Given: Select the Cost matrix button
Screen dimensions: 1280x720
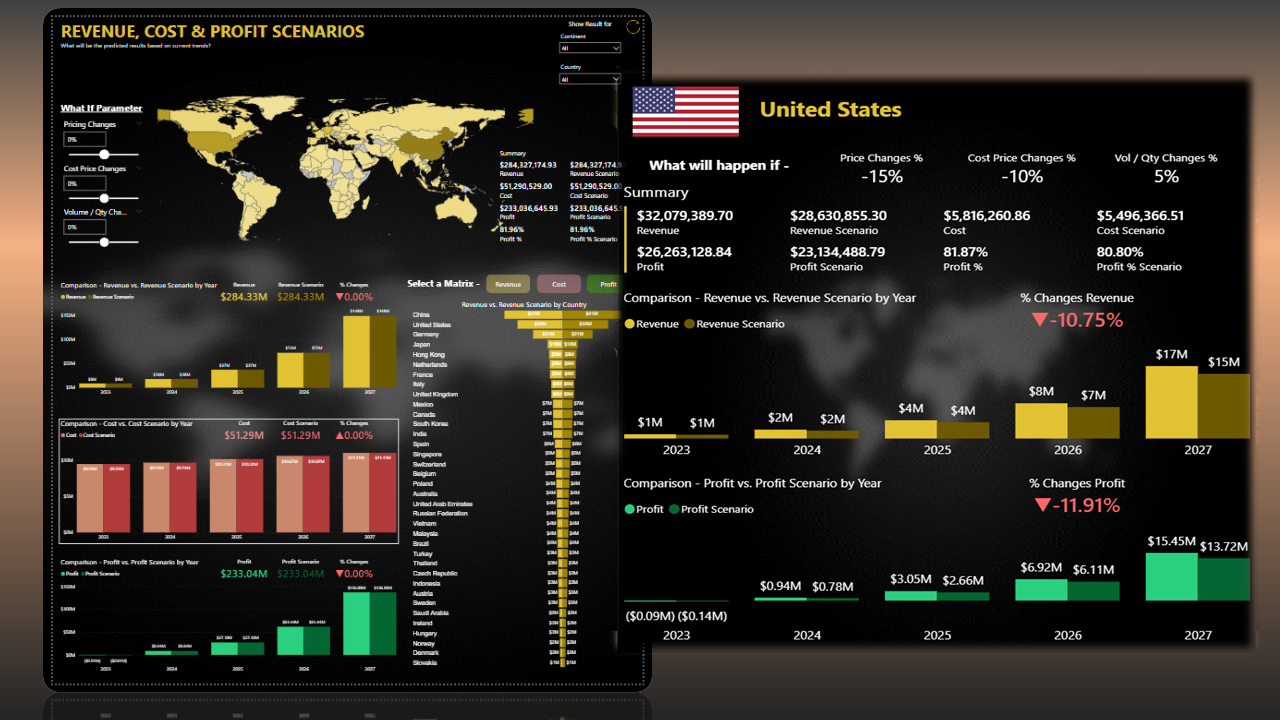Looking at the screenshot, I should tap(559, 284).
